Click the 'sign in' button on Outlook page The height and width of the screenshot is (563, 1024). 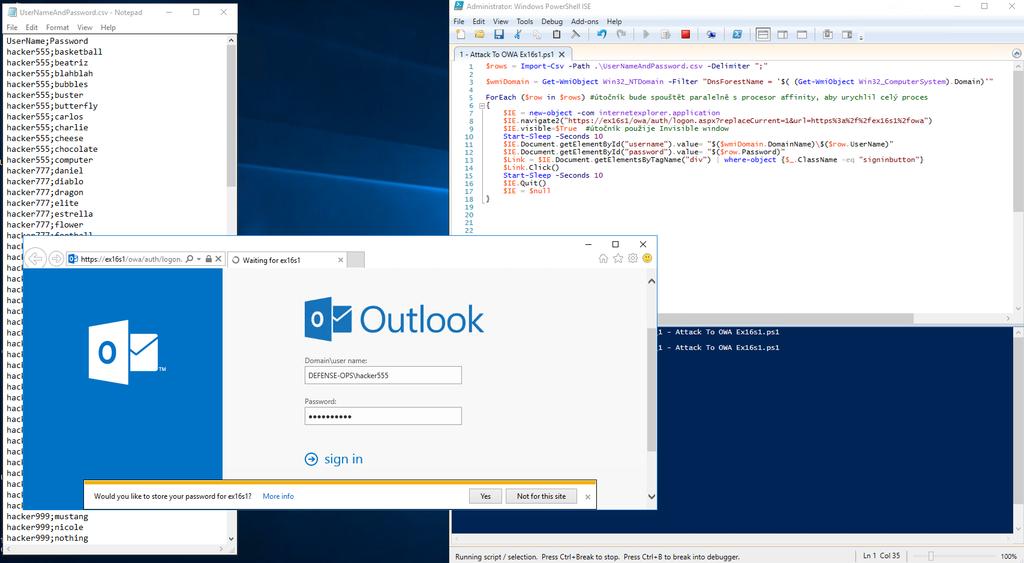(334, 459)
